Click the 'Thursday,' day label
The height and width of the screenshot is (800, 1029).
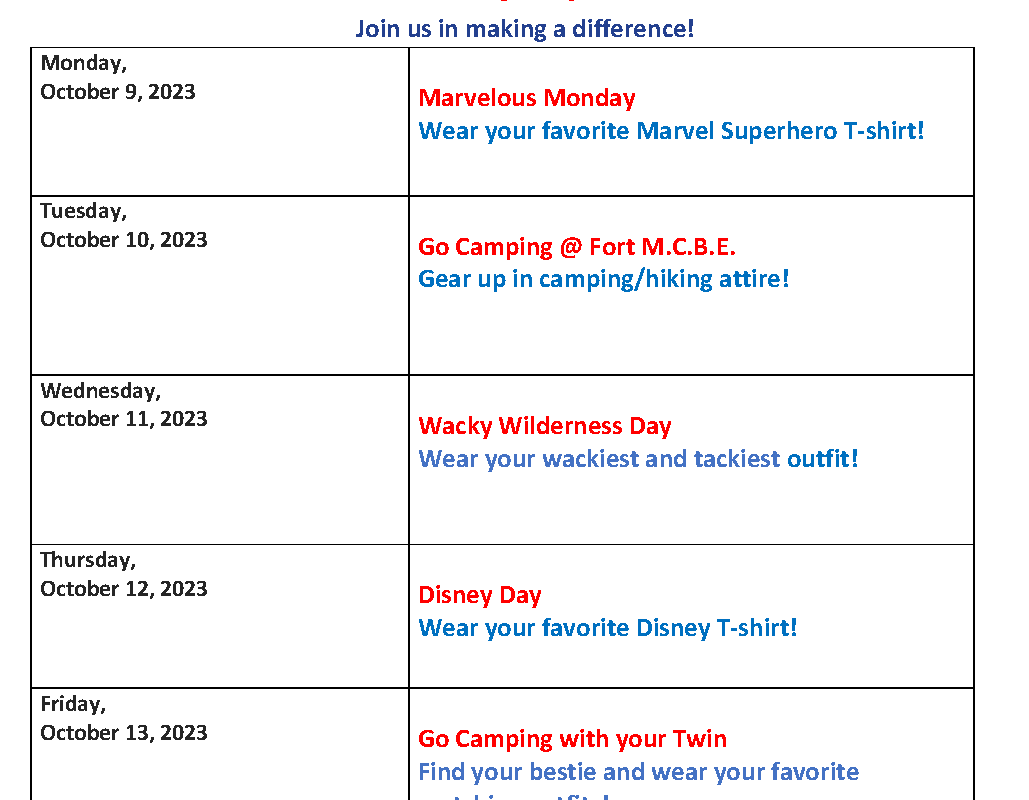88,560
